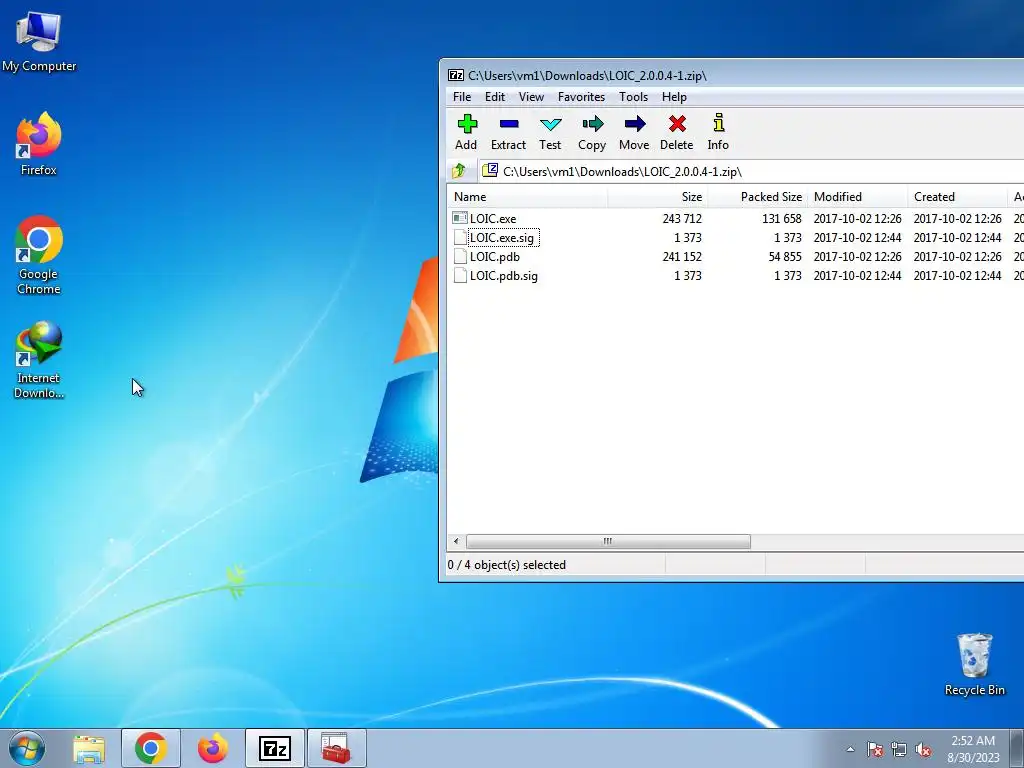Open the Favorites menu
1024x768 pixels.
(x=581, y=97)
